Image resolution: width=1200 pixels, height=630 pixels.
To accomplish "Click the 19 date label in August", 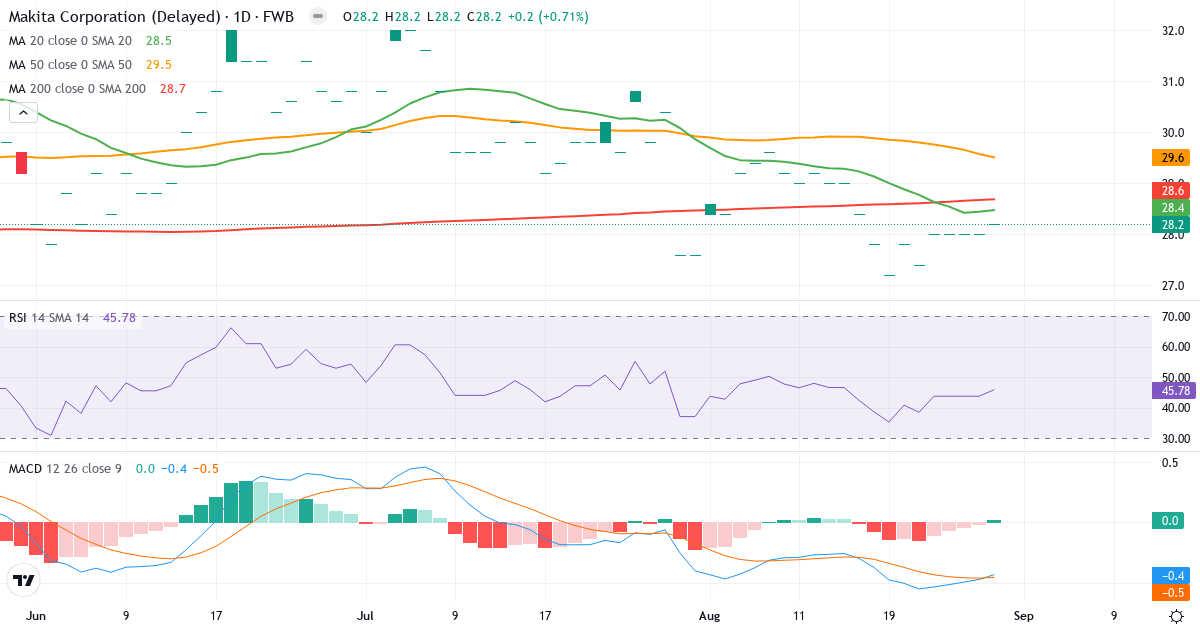I will [889, 616].
